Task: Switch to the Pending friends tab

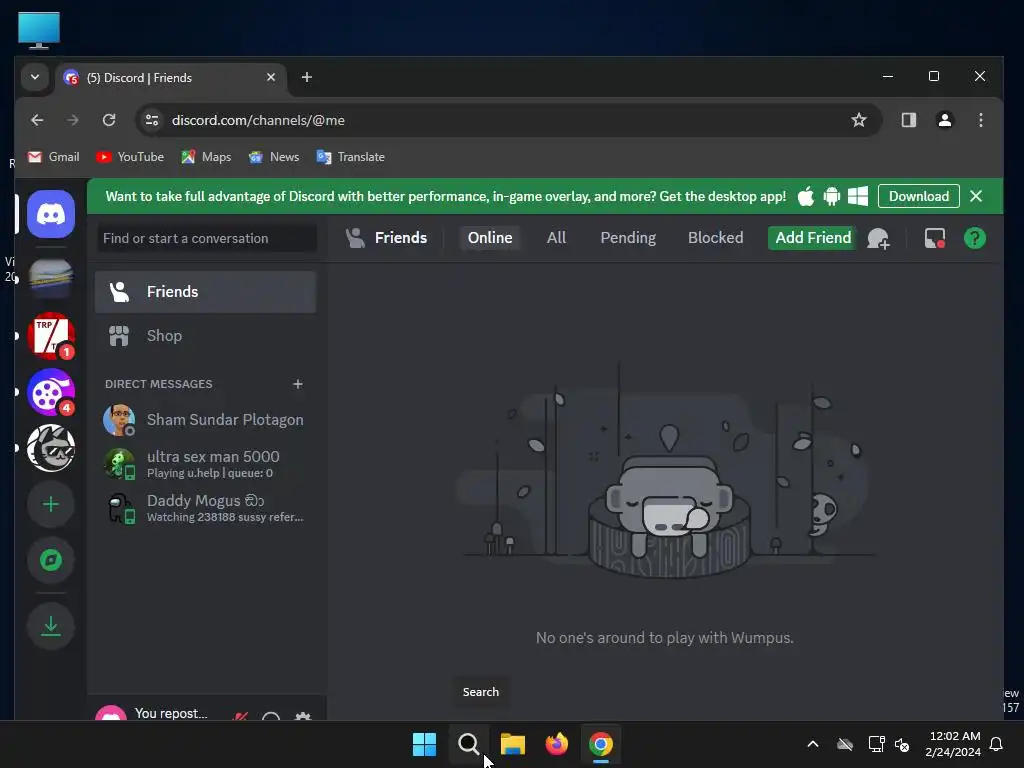Action: tap(628, 238)
